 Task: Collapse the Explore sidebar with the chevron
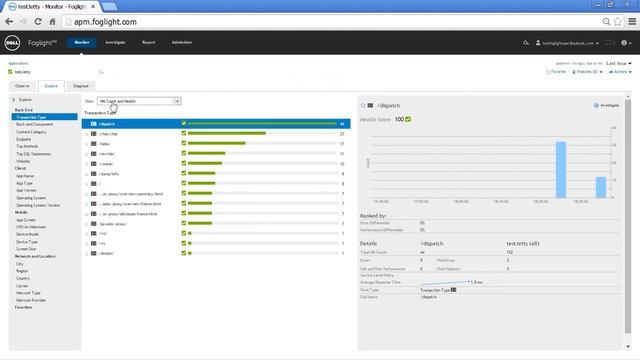pos(13,100)
